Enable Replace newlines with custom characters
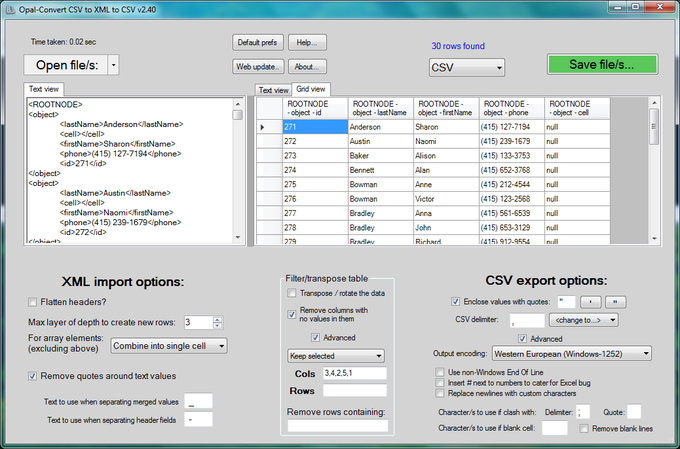 [x=440, y=393]
